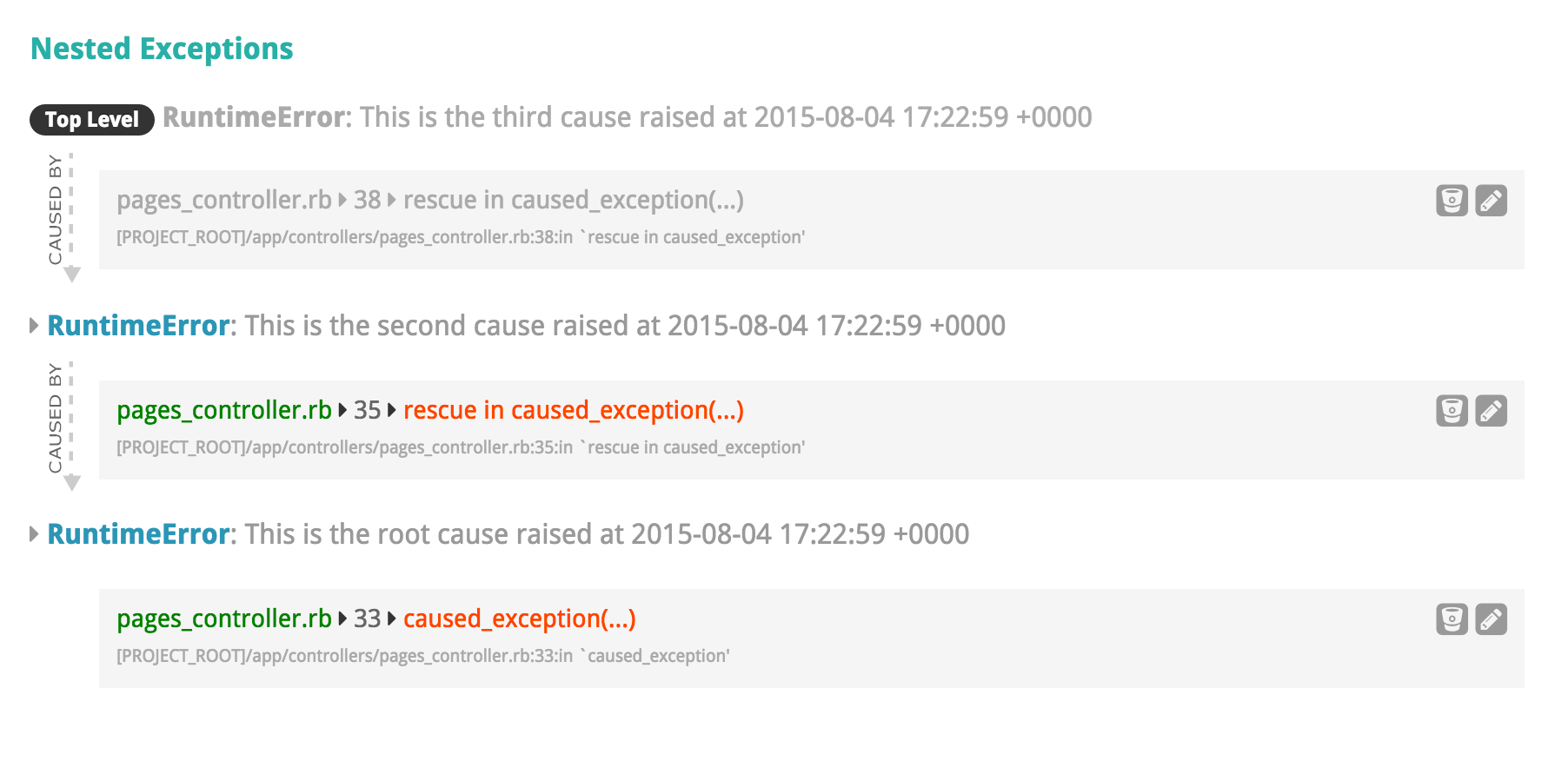This screenshot has height=761, width=1568.
Task: Select red caused_exception(...) method on line 33
Action: pos(519,619)
